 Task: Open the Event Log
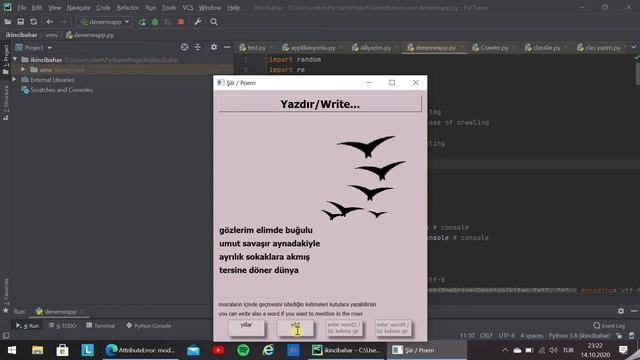[x=609, y=326]
